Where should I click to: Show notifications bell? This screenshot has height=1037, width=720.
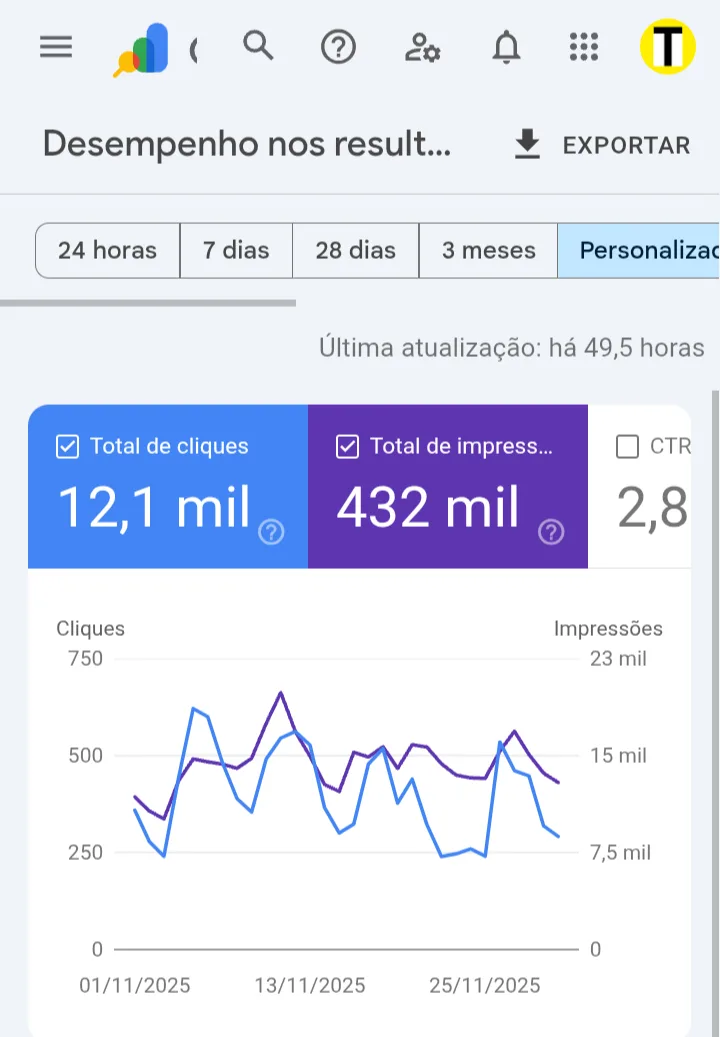507,47
